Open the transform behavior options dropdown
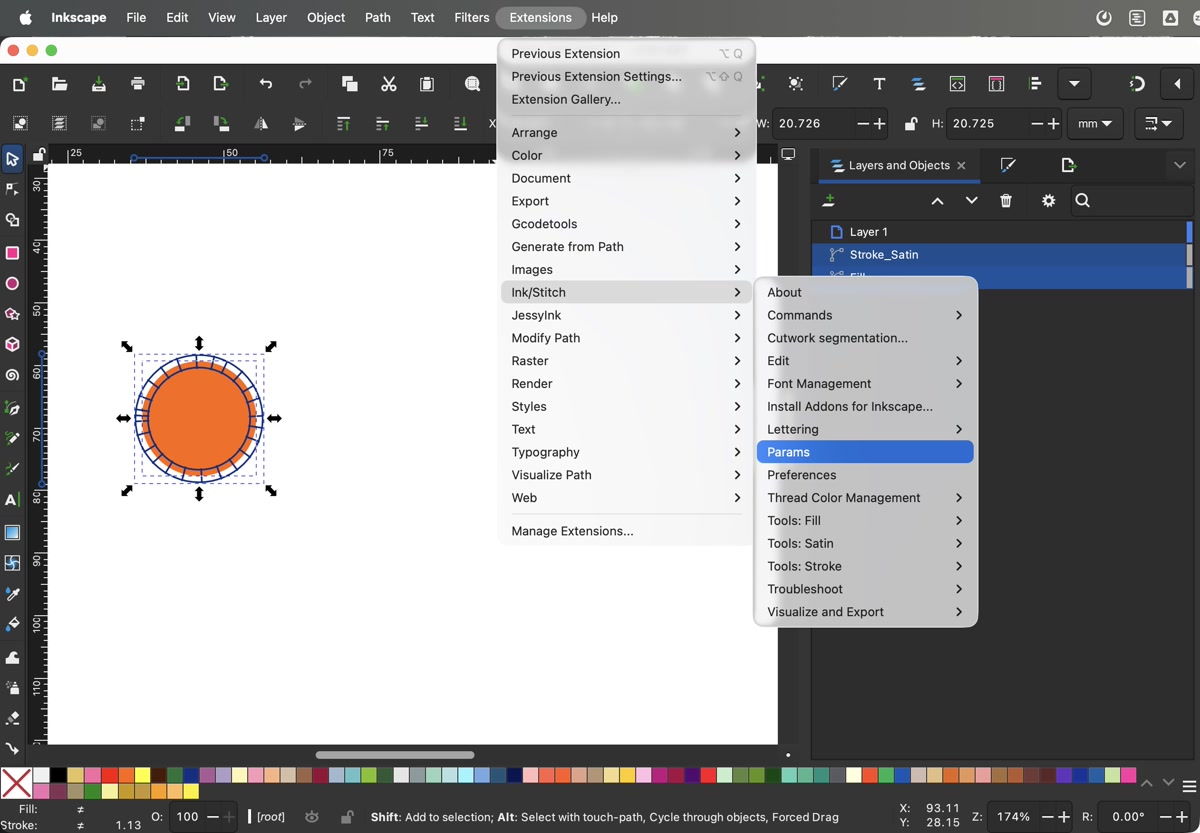Screen dimensions: 1200x833 tap(1158, 124)
